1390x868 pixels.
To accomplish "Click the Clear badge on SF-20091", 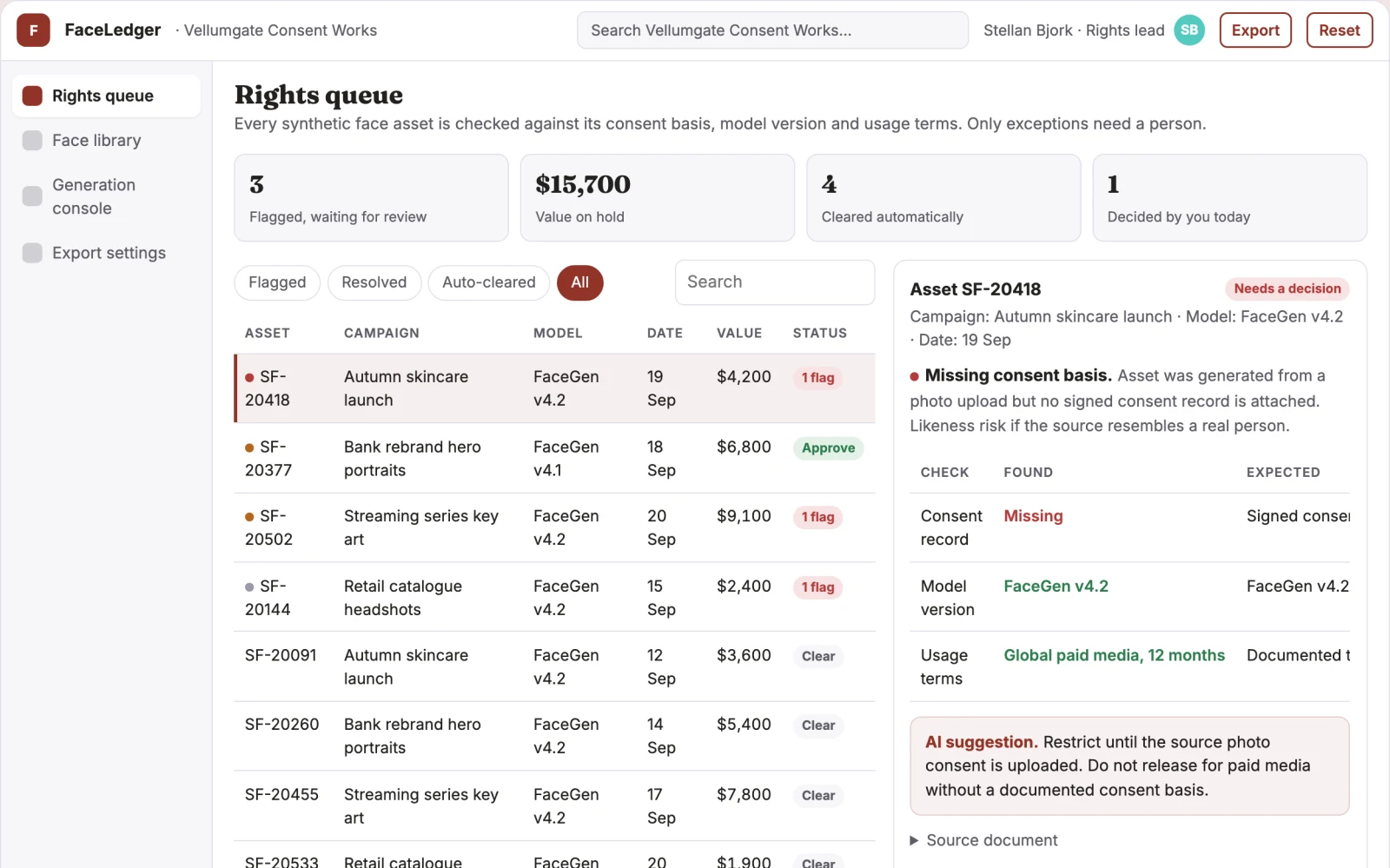I will pos(818,657).
